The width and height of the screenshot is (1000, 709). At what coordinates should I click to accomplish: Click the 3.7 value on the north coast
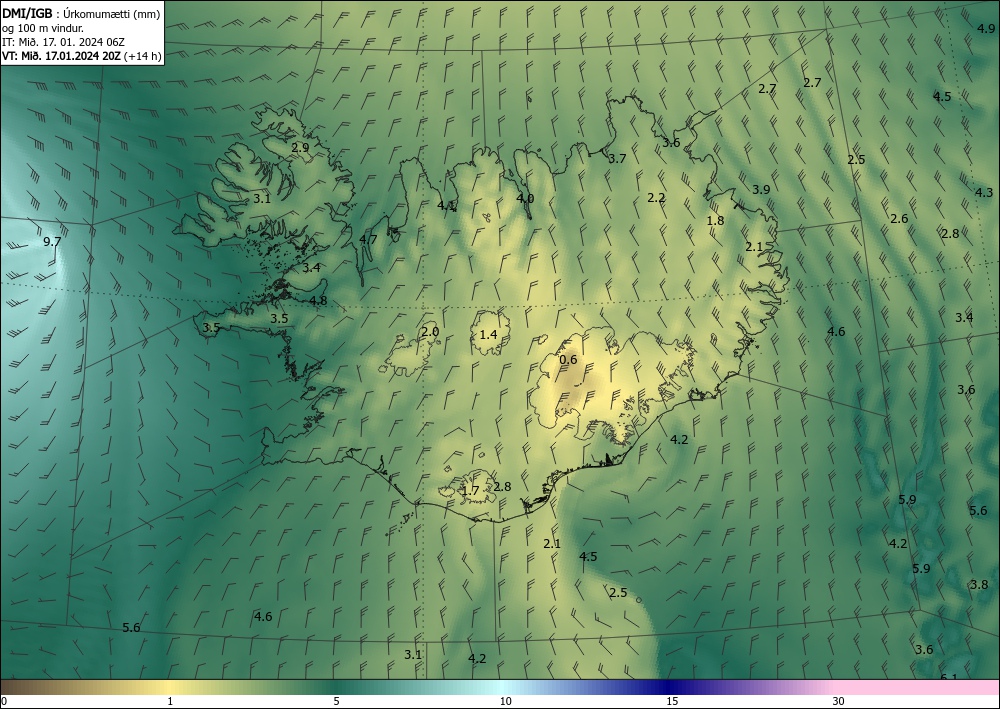coord(617,159)
